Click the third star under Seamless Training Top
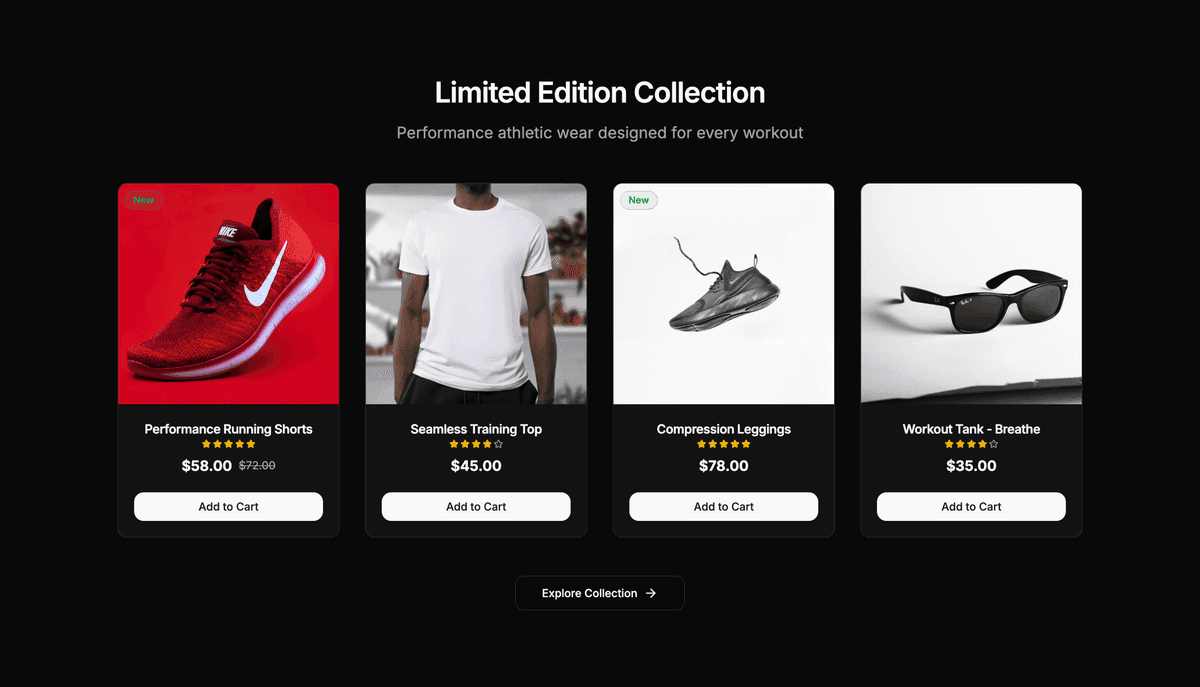The width and height of the screenshot is (1200, 687). click(x=475, y=443)
